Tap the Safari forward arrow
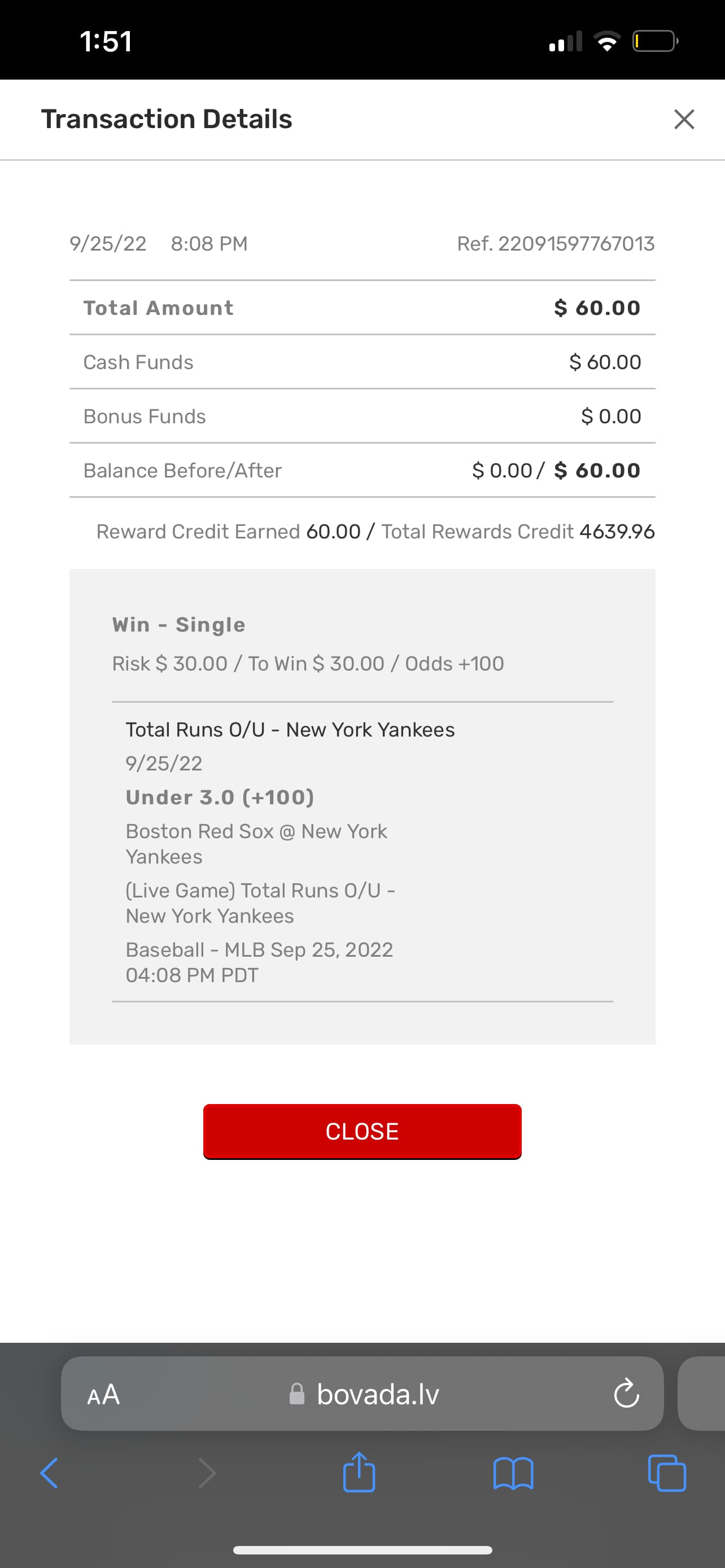Screen dimensions: 725x1568 (207, 1473)
